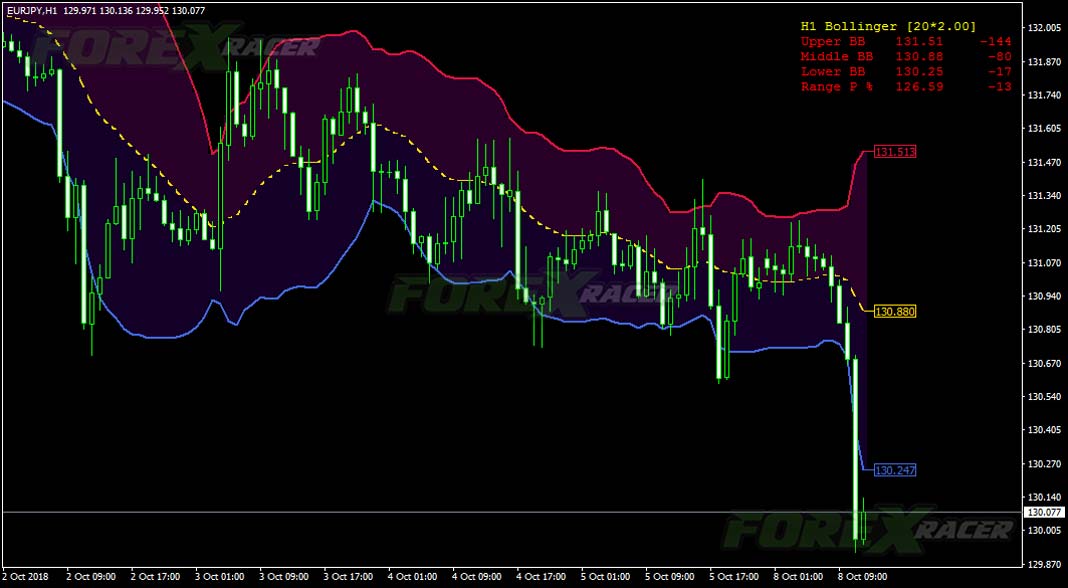Image resolution: width=1068 pixels, height=588 pixels.
Task: Click the 8 Oct 01:00 time label
Action: click(x=798, y=576)
